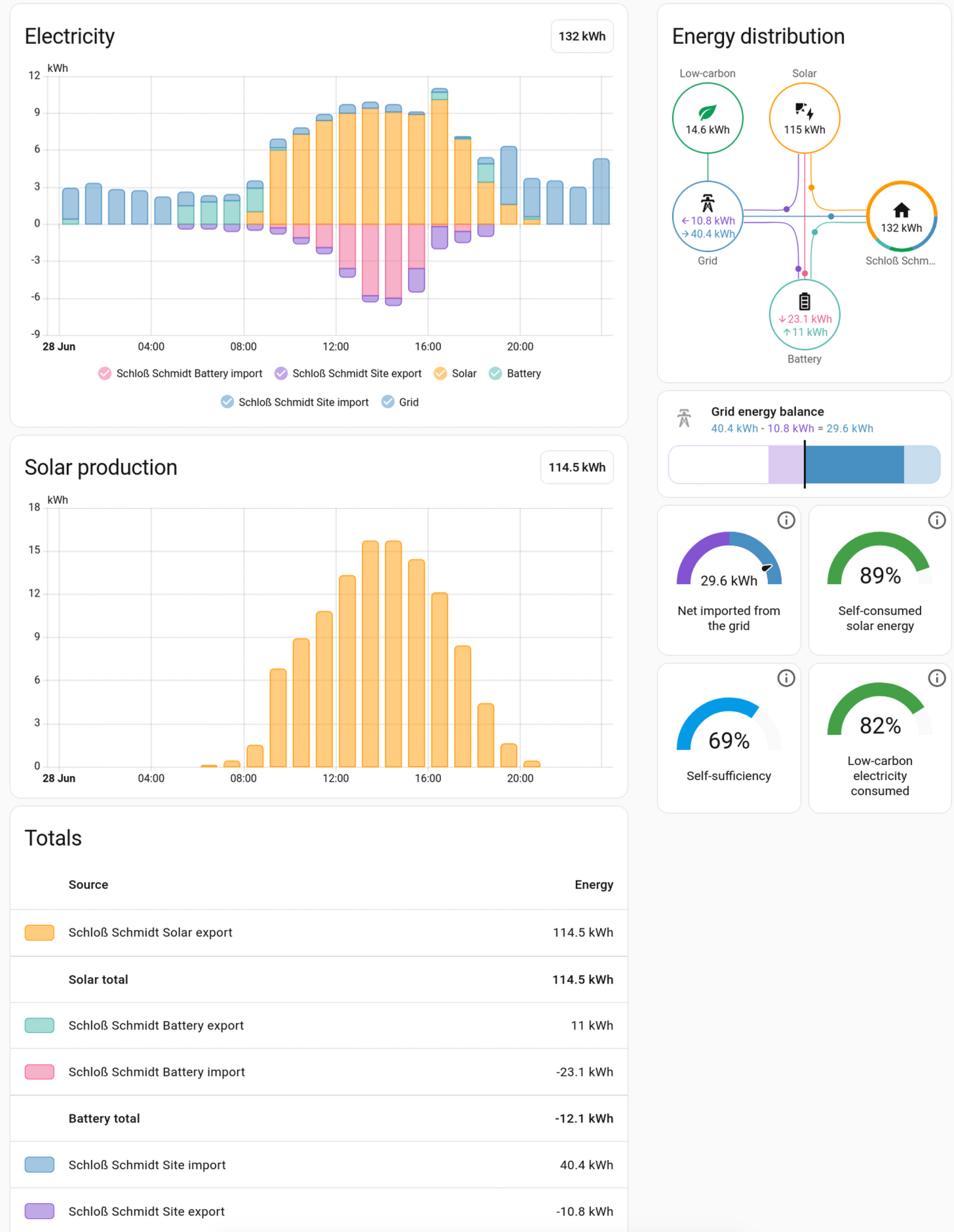Click the teal Battery export color swatch
The height and width of the screenshot is (1232, 954).
pos(39,1026)
